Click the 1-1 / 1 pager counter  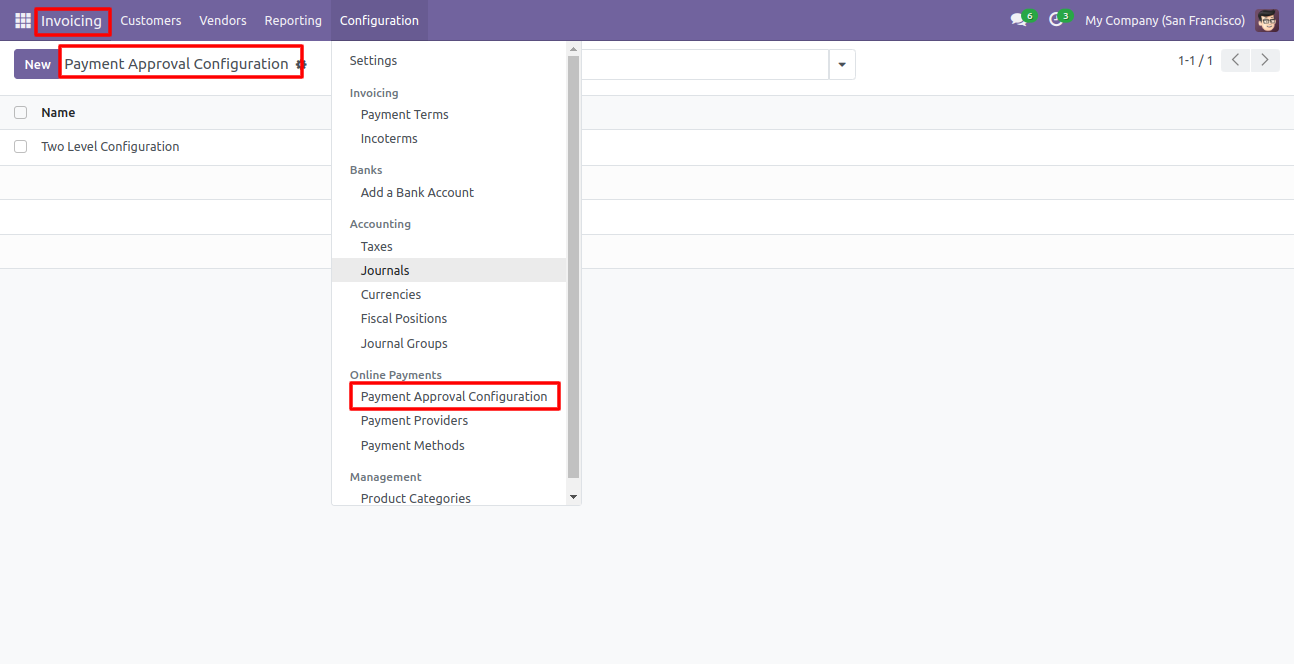pos(1195,61)
